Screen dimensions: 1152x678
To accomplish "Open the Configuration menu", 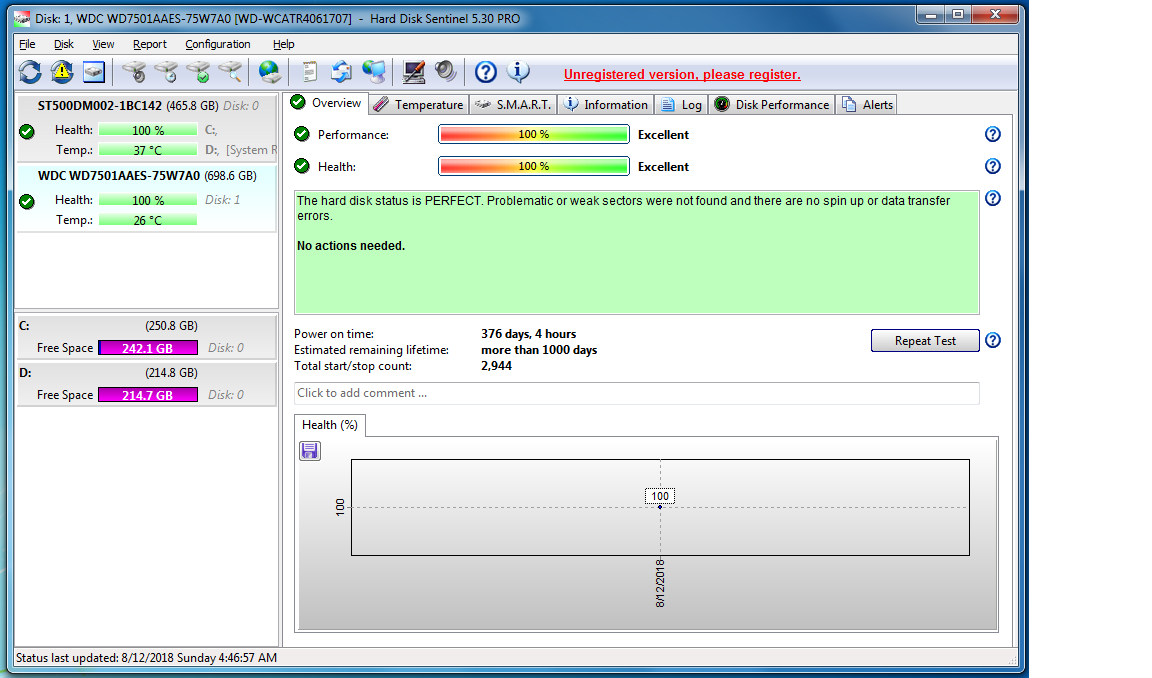I will tap(217, 44).
